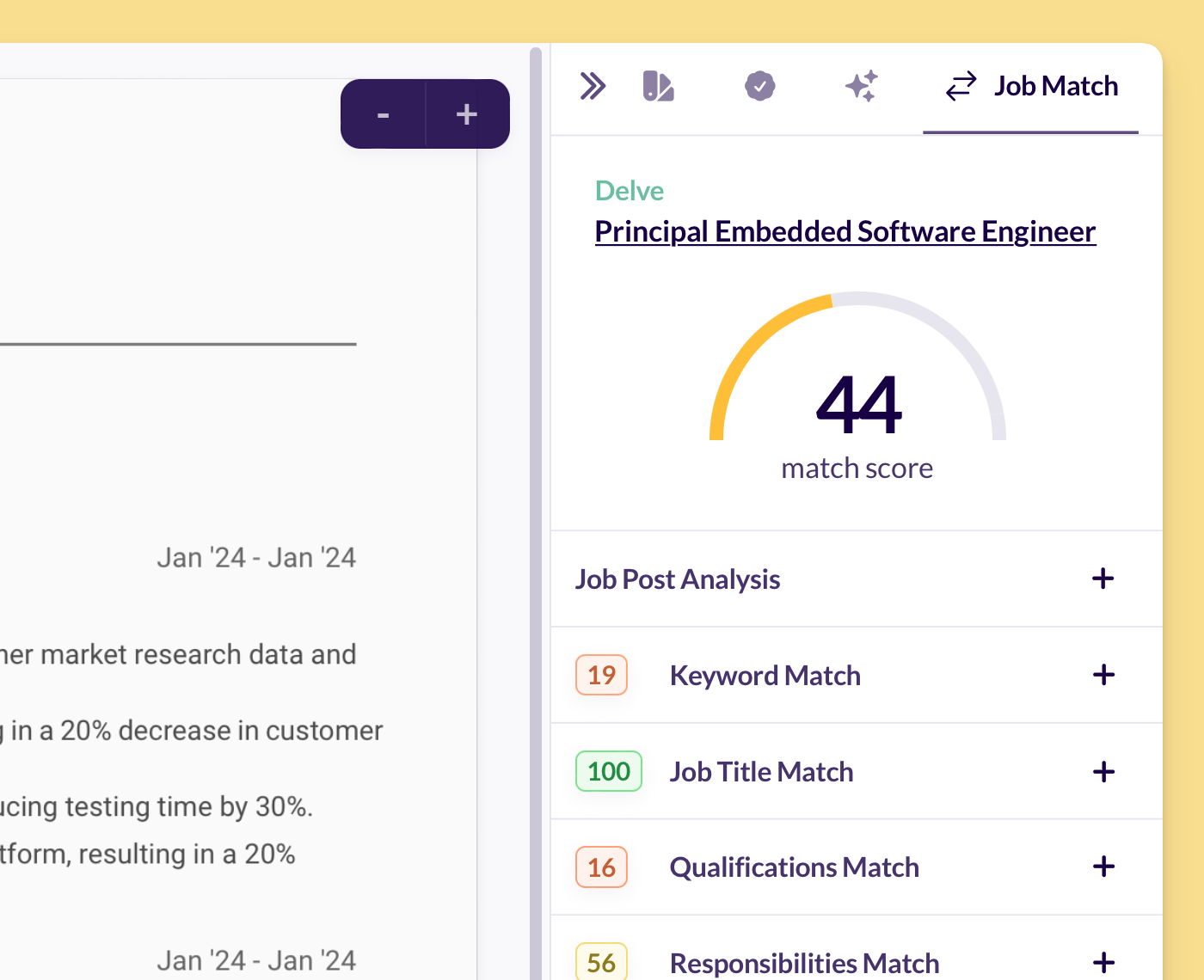Expand the Job Post Analysis section

(x=857, y=579)
